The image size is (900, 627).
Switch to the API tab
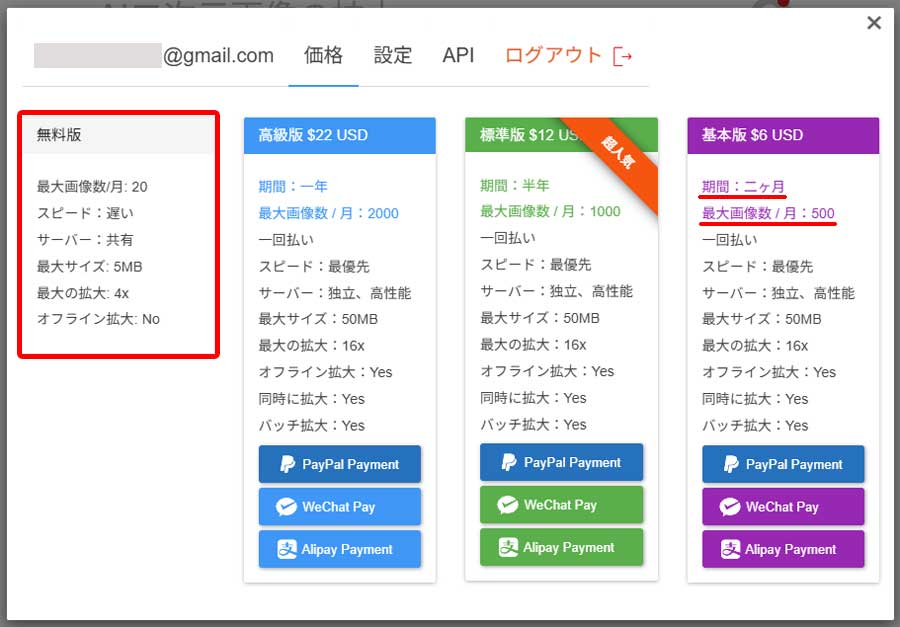457,57
